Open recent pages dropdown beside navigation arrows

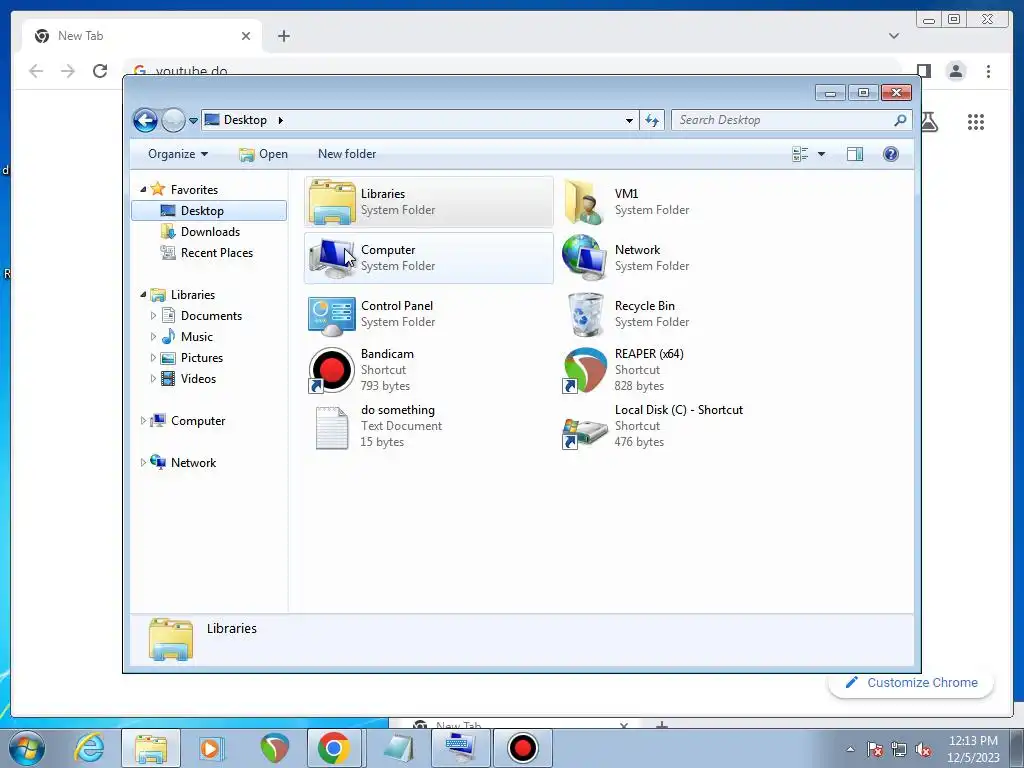coord(193,121)
